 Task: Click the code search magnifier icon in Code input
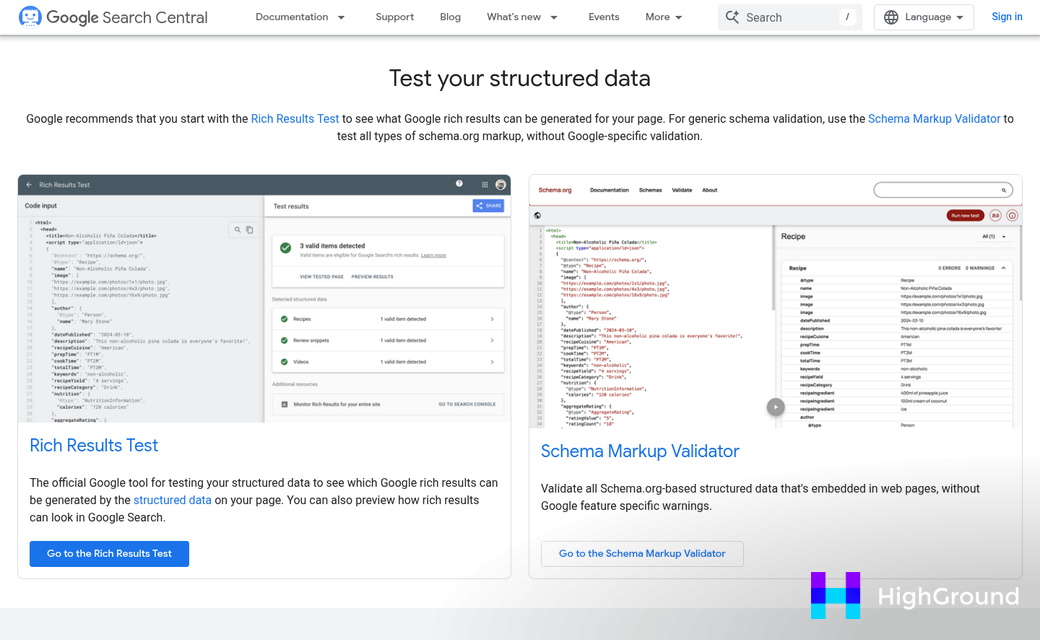pyautogui.click(x=237, y=229)
